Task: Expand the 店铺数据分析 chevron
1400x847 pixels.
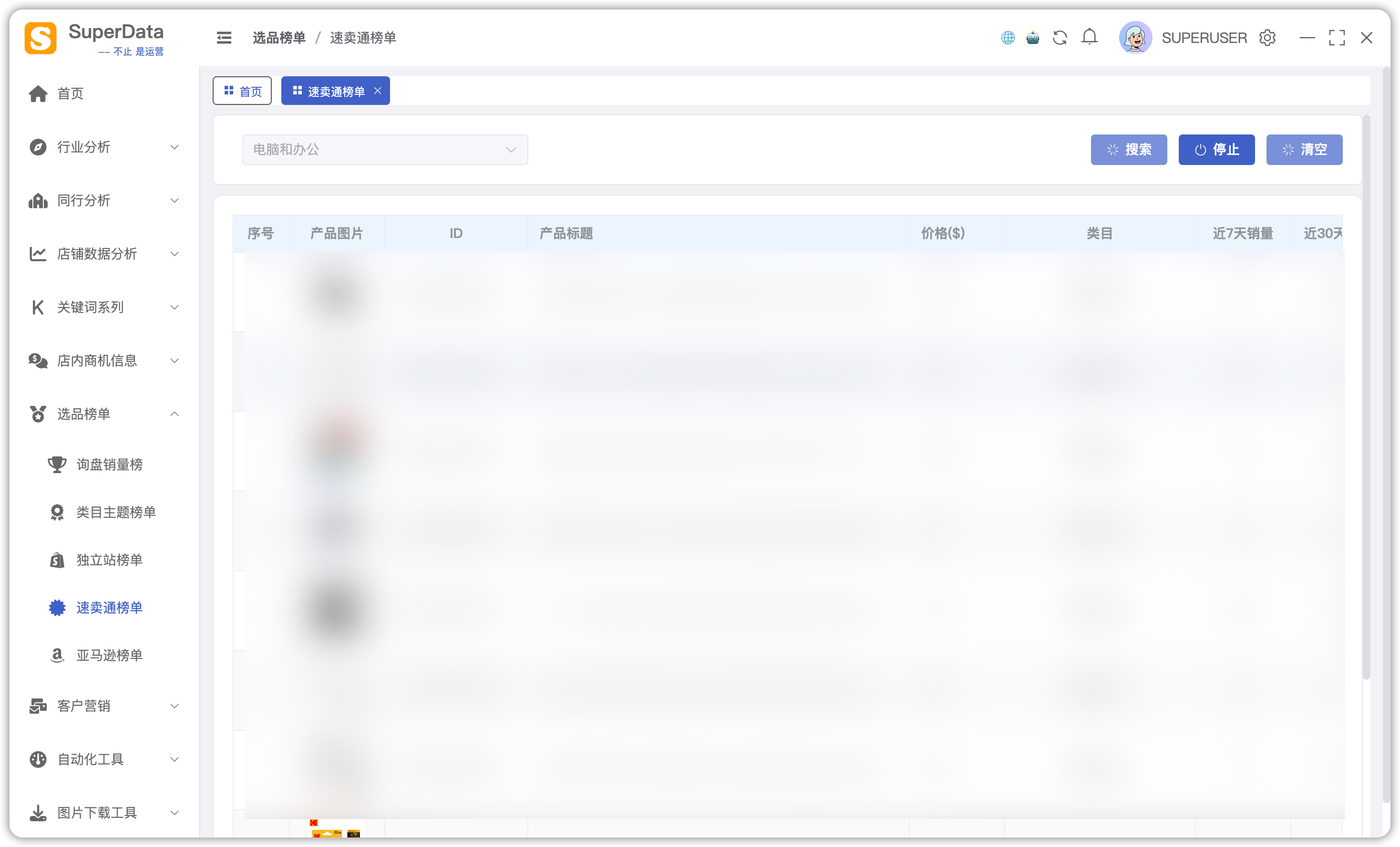Action: [x=175, y=254]
